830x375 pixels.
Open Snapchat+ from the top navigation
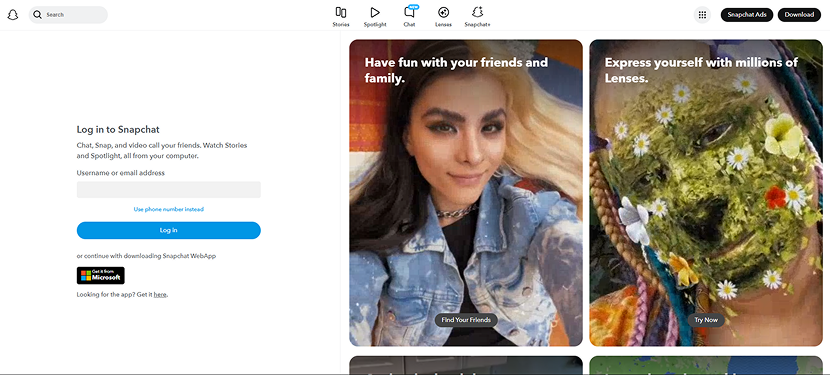tap(477, 17)
